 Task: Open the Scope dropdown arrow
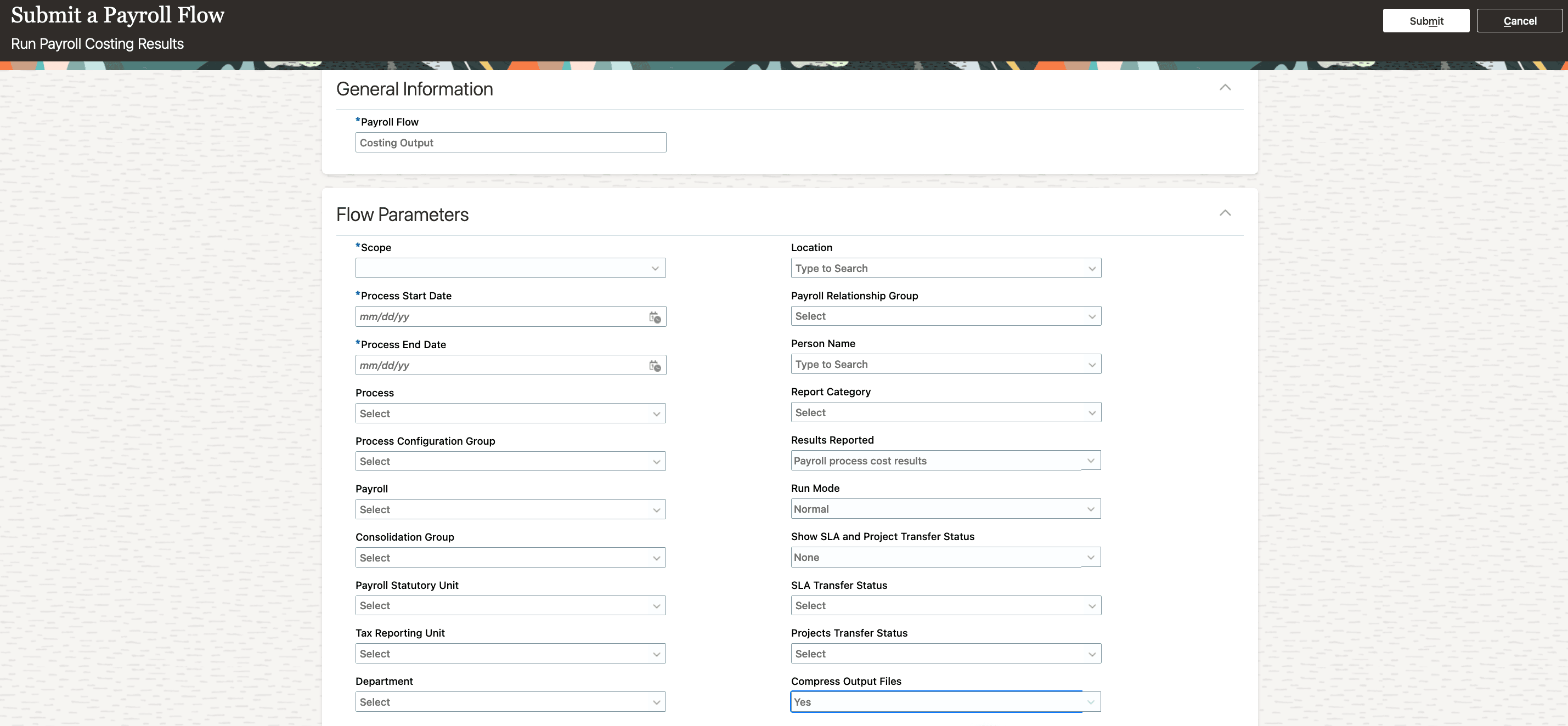(655, 268)
